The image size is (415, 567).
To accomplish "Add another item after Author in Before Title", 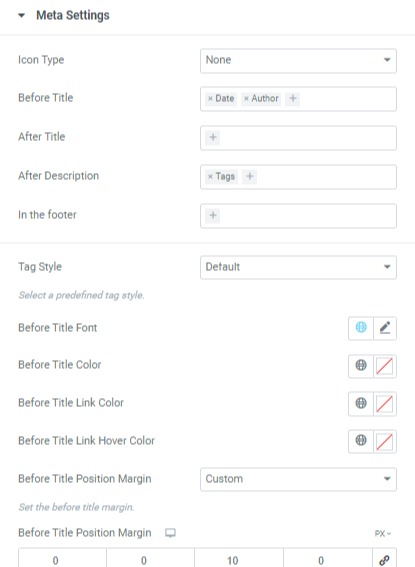I will [293, 98].
